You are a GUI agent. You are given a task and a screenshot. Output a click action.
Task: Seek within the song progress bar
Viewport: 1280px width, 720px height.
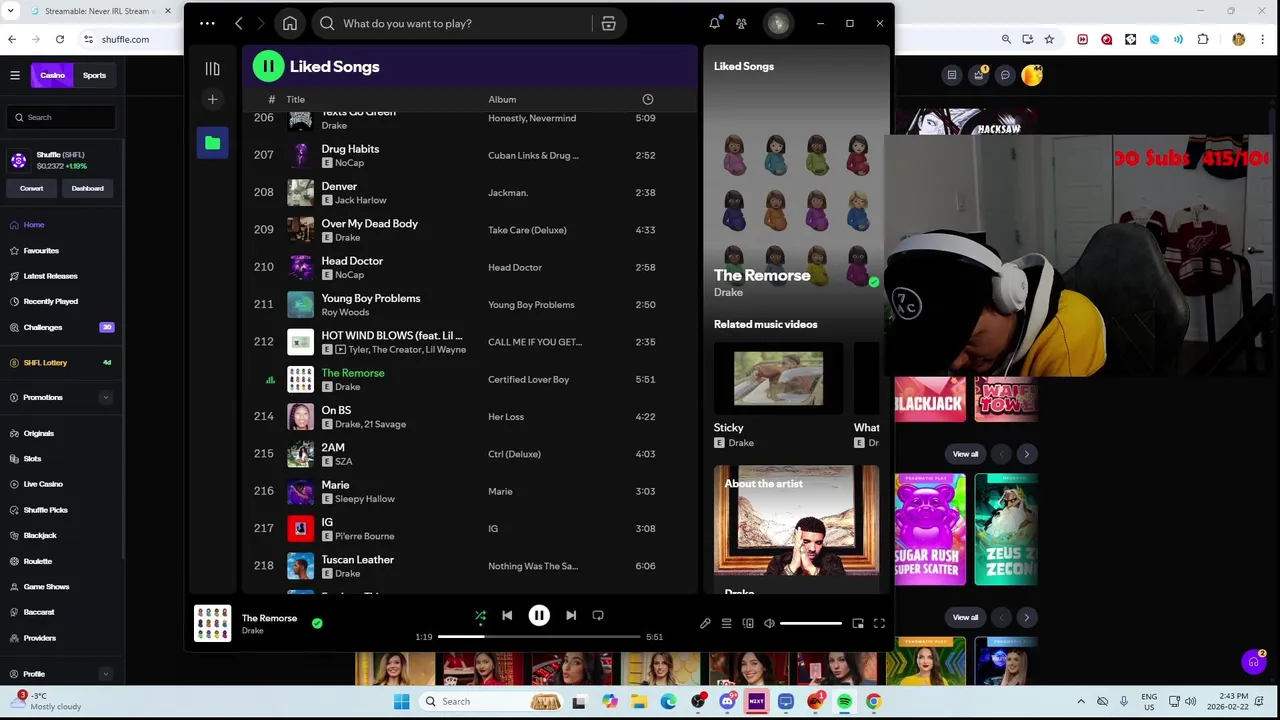pyautogui.click(x=539, y=636)
